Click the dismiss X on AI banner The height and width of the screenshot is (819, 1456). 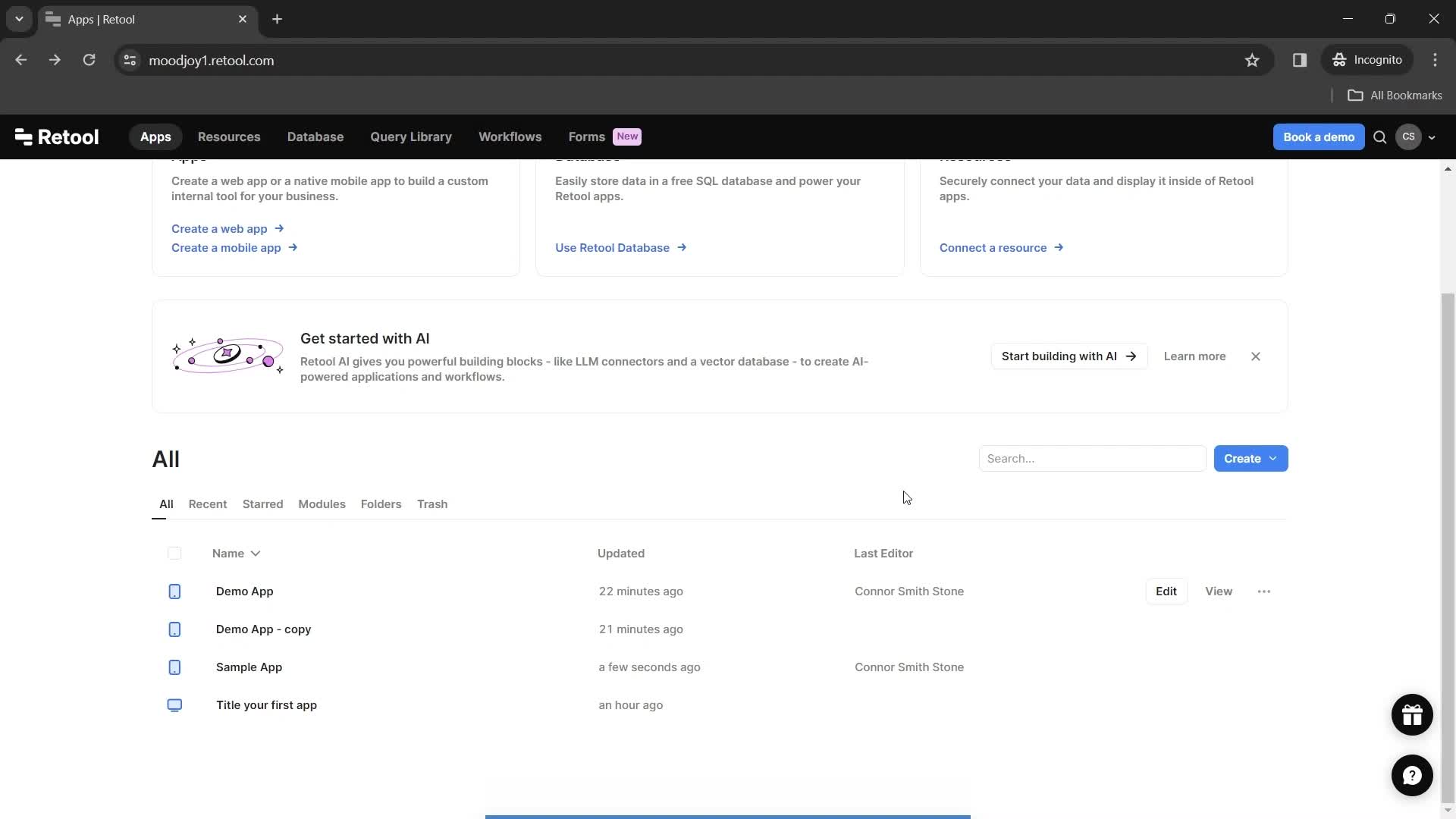(x=1255, y=356)
